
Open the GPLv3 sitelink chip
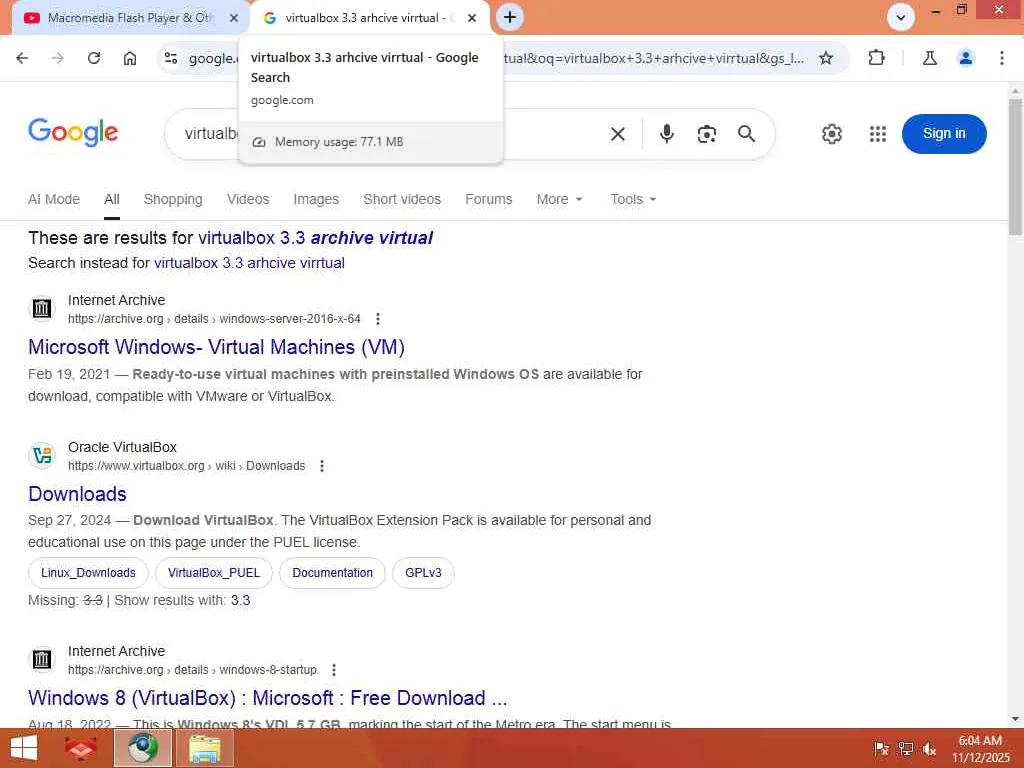point(423,573)
